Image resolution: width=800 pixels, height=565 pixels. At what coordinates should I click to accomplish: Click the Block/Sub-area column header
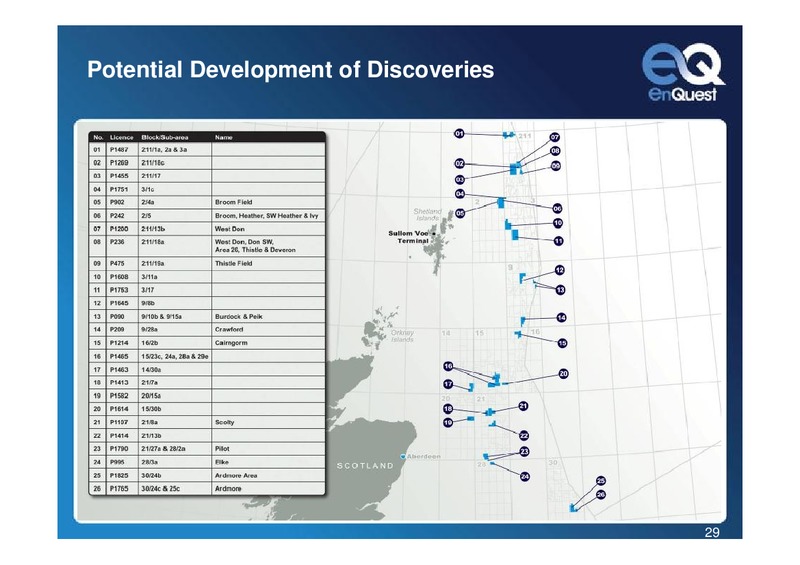tap(165, 137)
